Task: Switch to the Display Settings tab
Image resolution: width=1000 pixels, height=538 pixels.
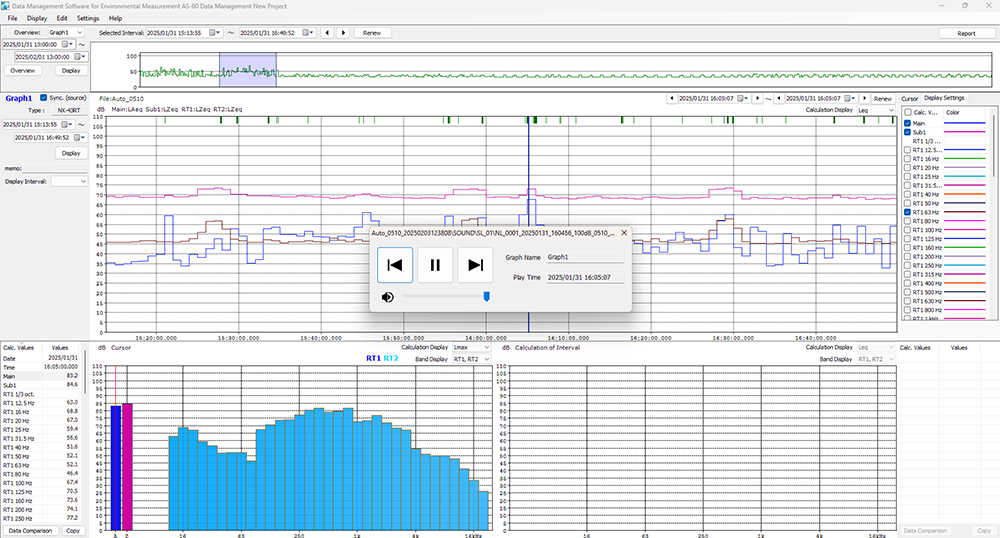Action: [945, 98]
